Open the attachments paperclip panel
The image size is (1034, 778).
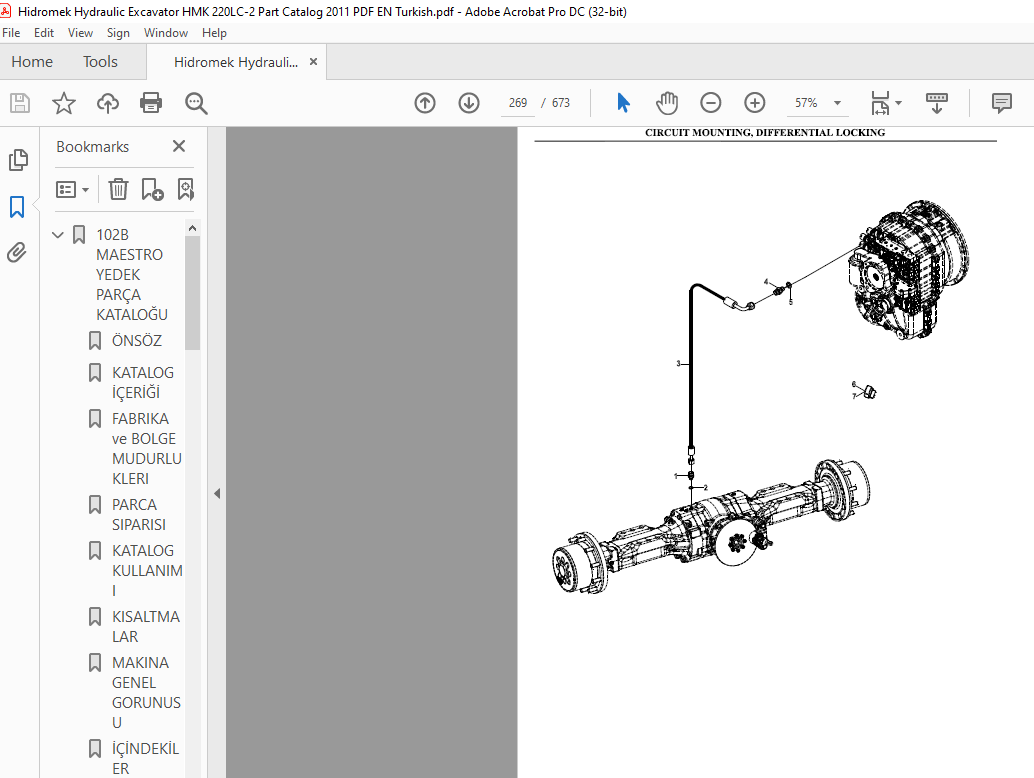tap(17, 252)
